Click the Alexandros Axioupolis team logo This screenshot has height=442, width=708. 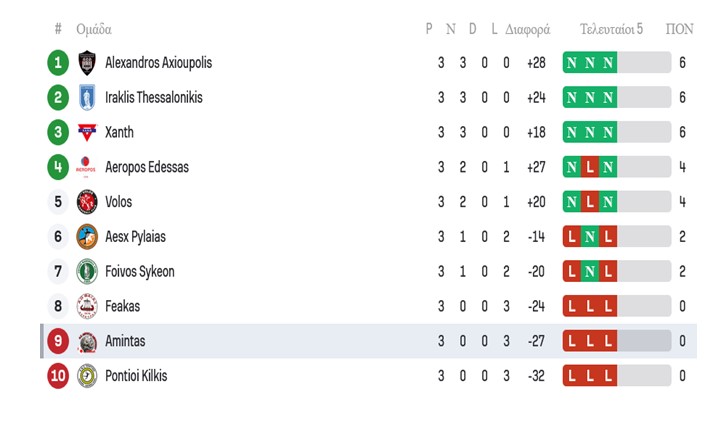pos(87,63)
